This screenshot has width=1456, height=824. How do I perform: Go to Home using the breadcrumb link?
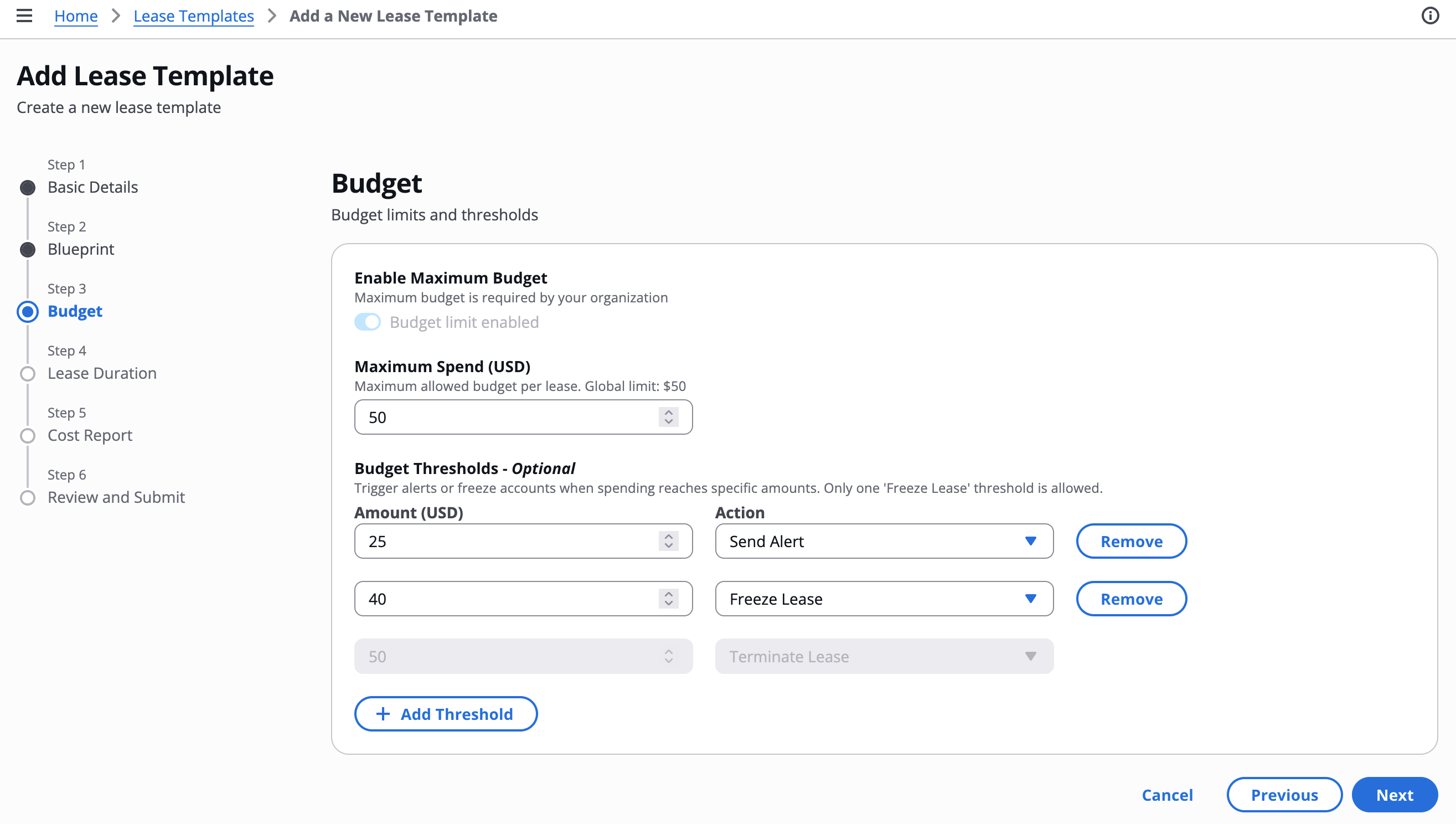point(76,16)
